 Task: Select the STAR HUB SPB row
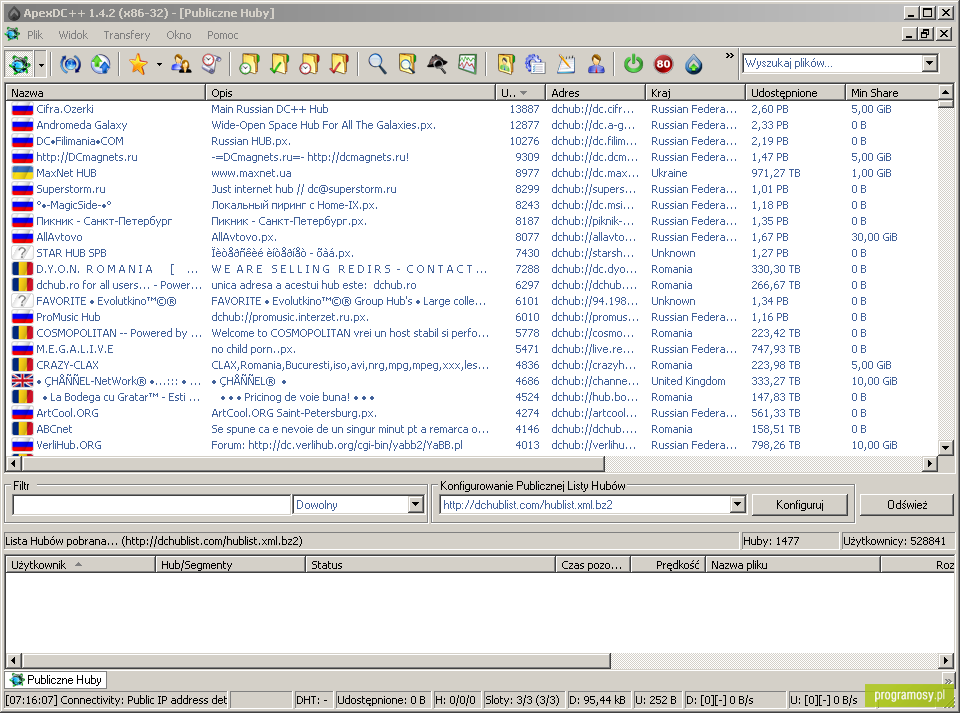click(x=471, y=253)
